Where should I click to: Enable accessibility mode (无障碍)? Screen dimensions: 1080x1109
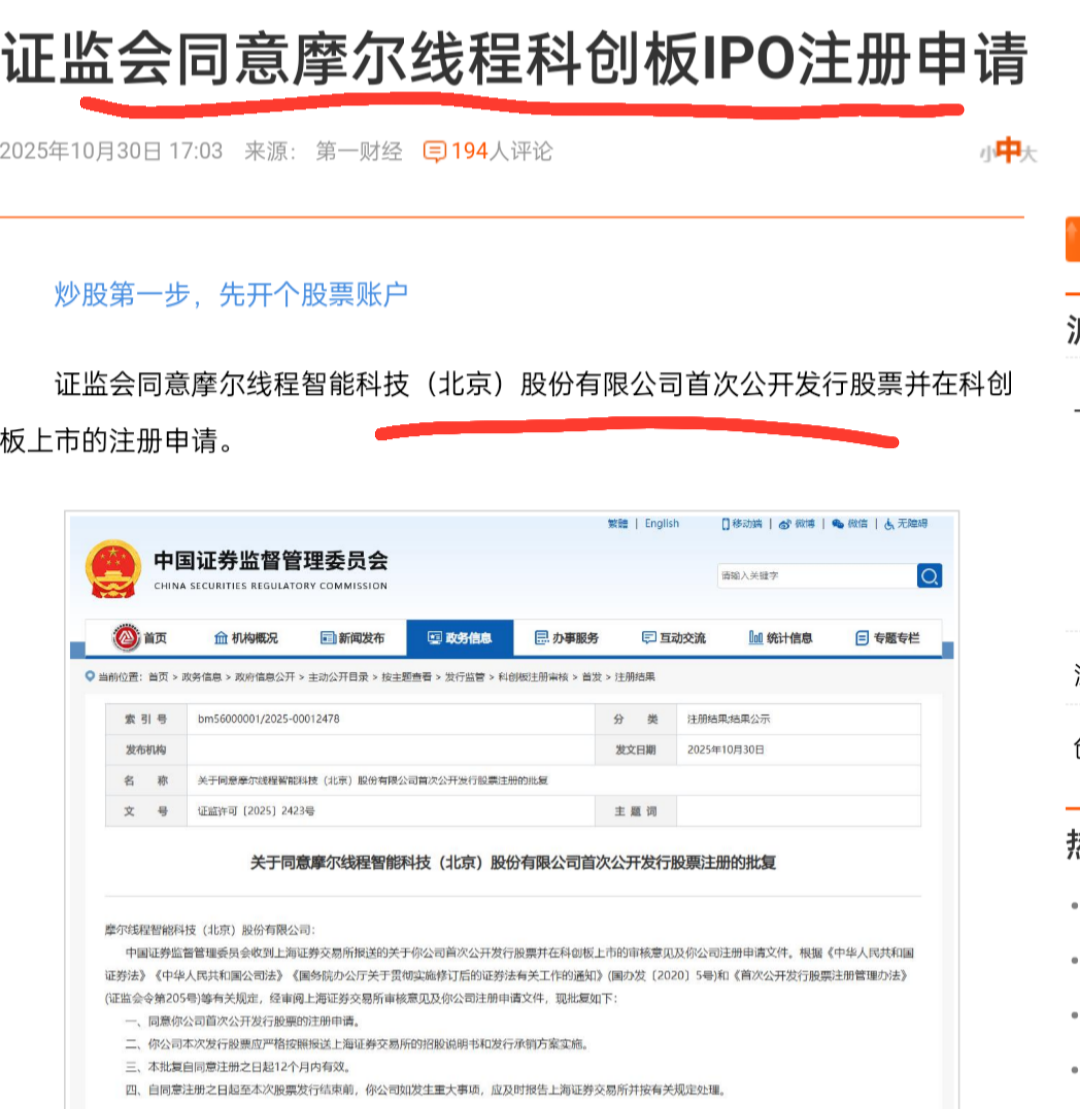pos(906,523)
